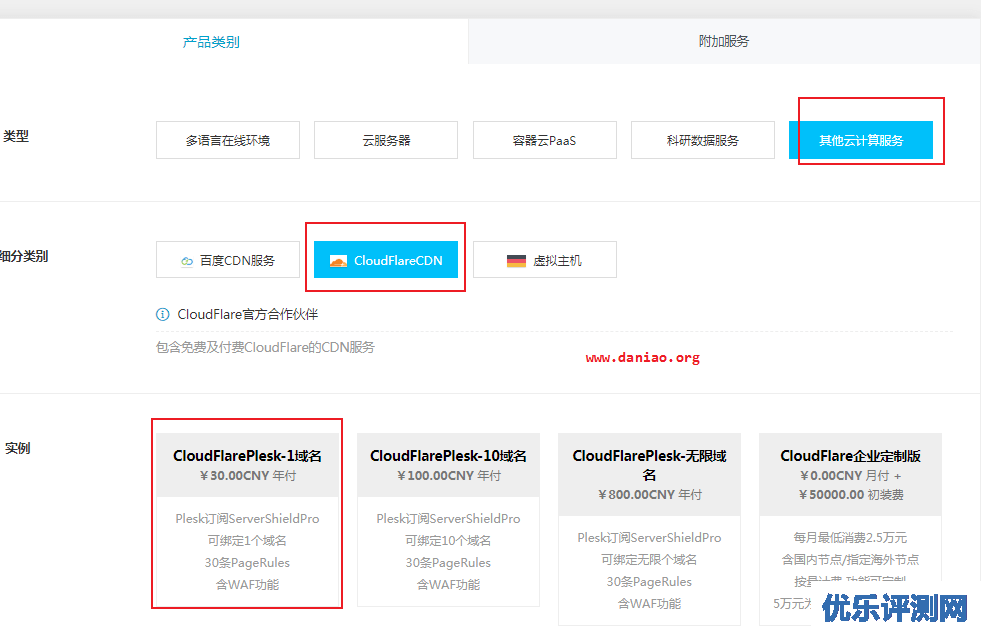The image size is (981, 635).
Task: Click the info icon beside CloudFlare官方合作伙伴
Action: pos(163,314)
